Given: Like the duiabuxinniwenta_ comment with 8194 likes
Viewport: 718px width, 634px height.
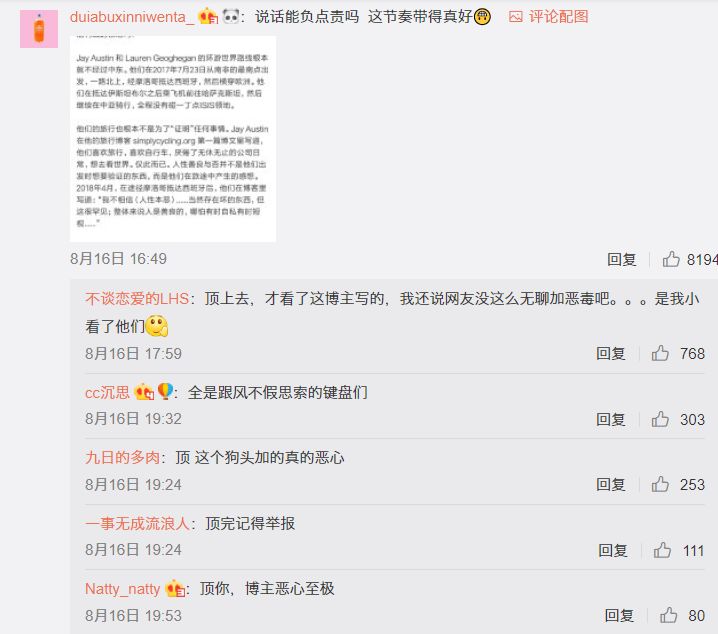Looking at the screenshot, I should tap(671, 259).
